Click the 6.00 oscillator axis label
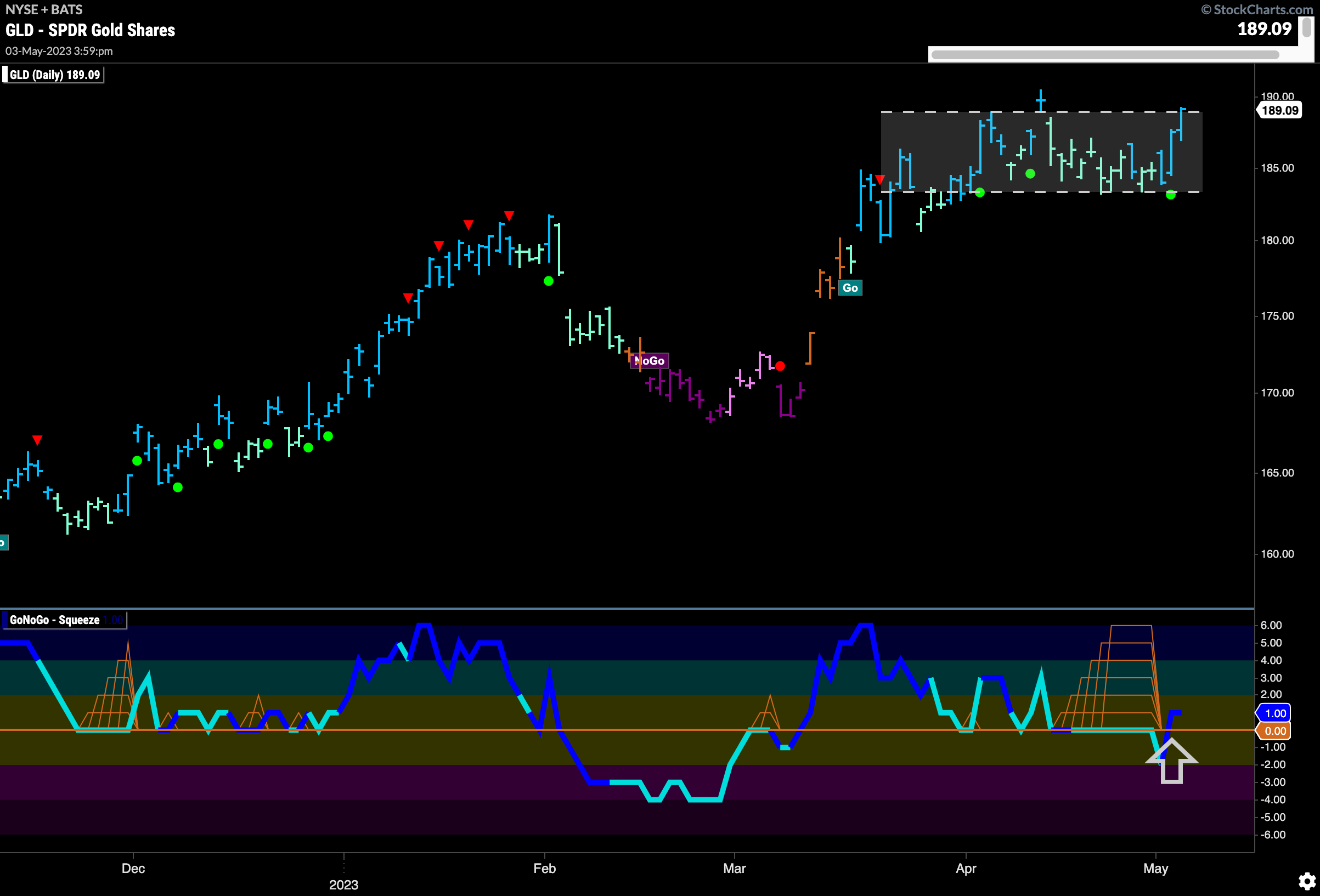 coord(1271,625)
